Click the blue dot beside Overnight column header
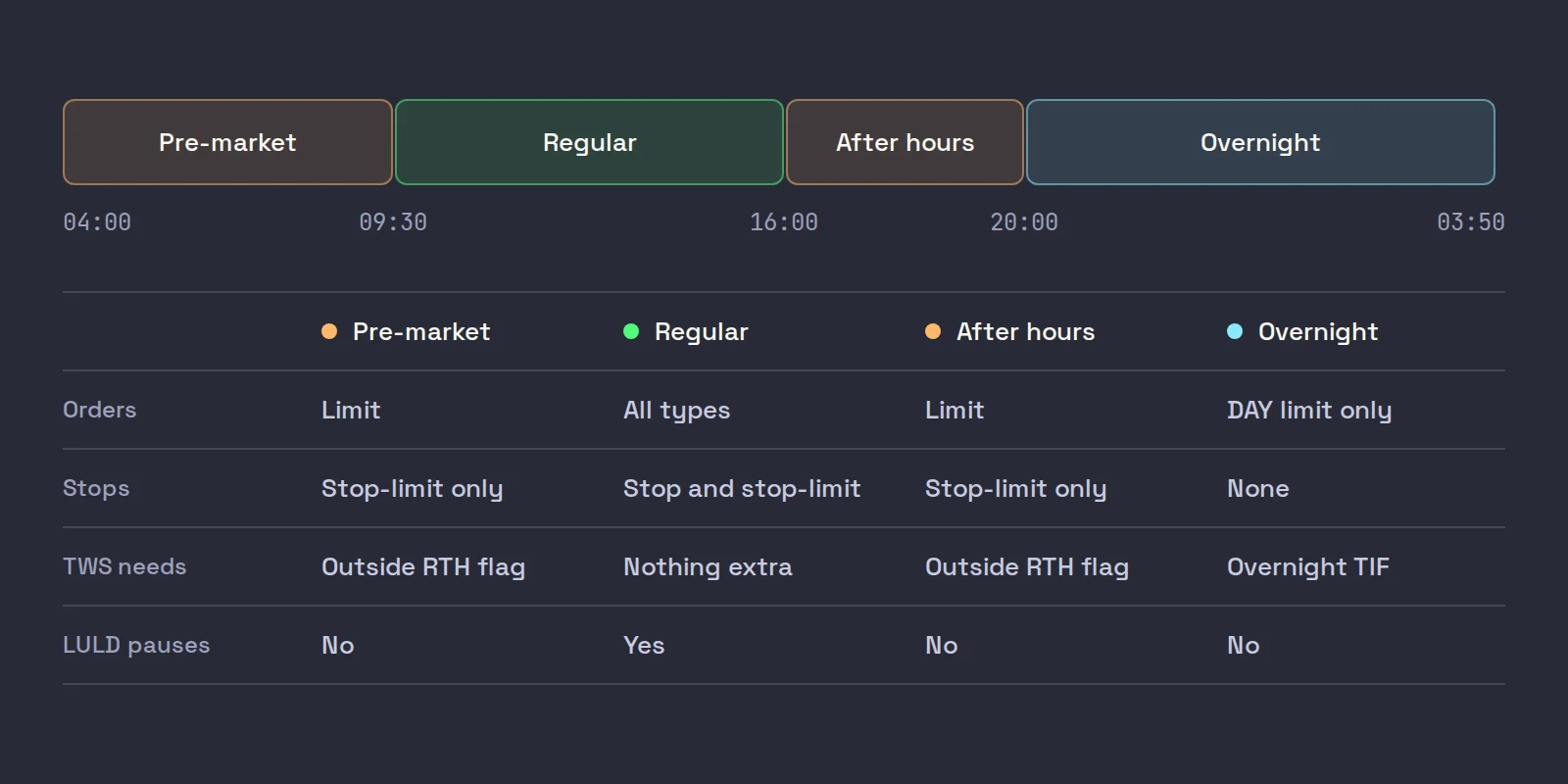 (1235, 331)
